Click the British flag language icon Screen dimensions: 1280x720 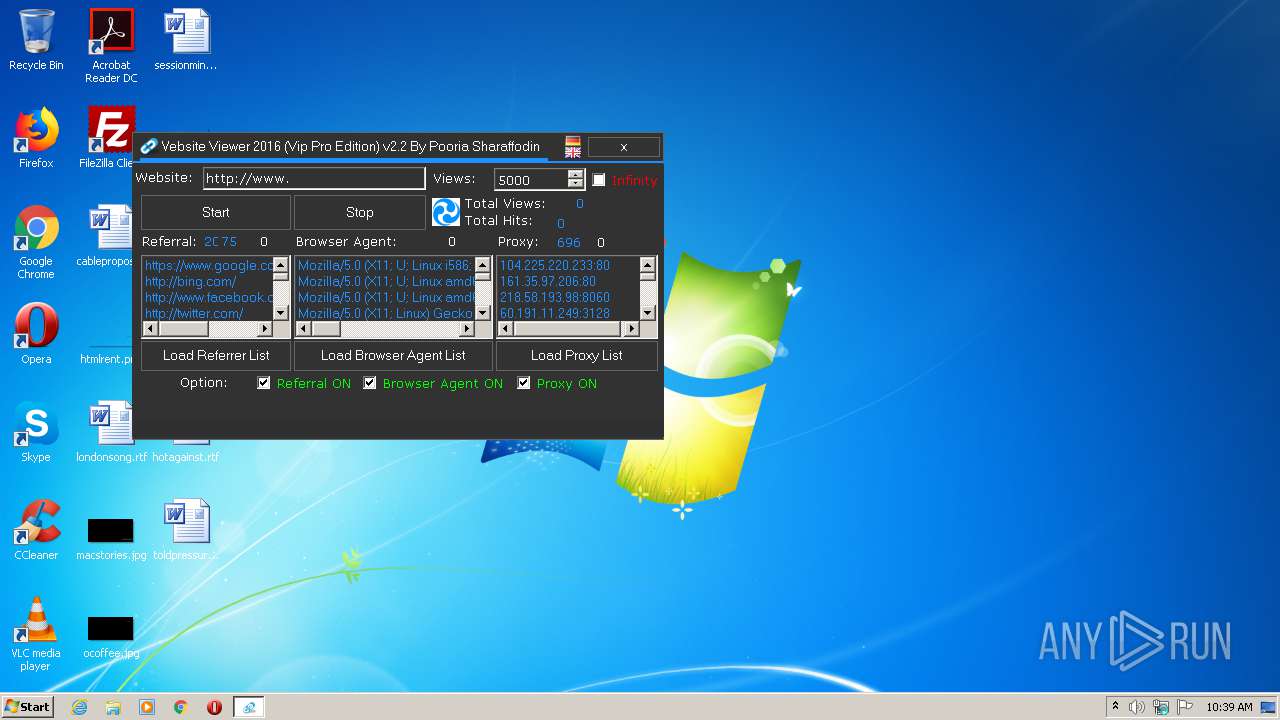573,152
